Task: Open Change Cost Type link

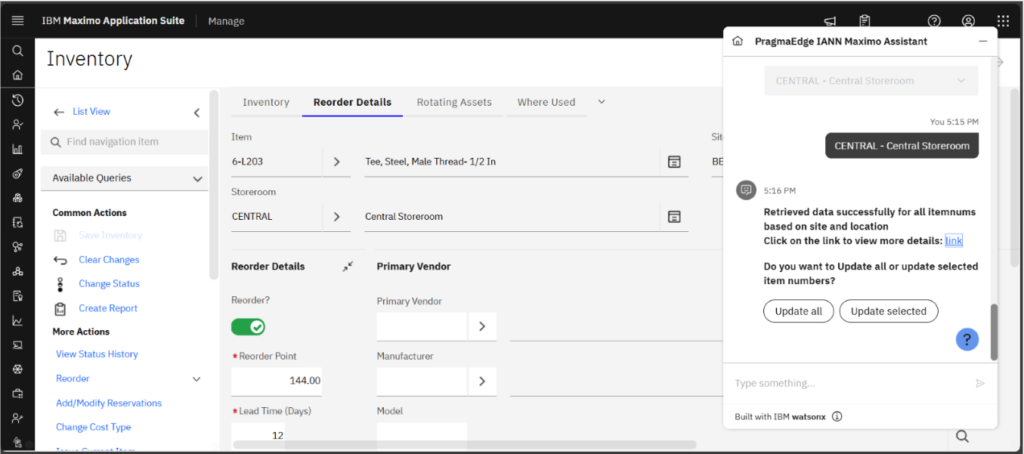Action: click(93, 427)
